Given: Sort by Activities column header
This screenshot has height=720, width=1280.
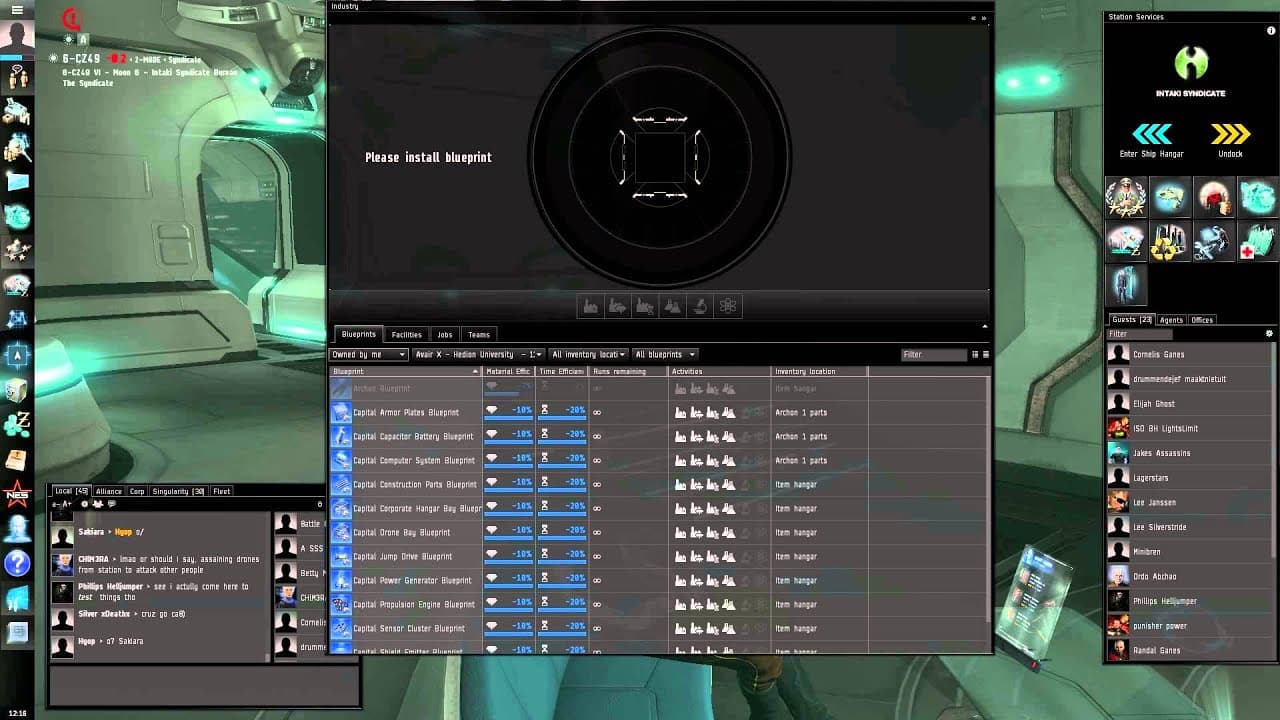Looking at the screenshot, I should [x=719, y=372].
